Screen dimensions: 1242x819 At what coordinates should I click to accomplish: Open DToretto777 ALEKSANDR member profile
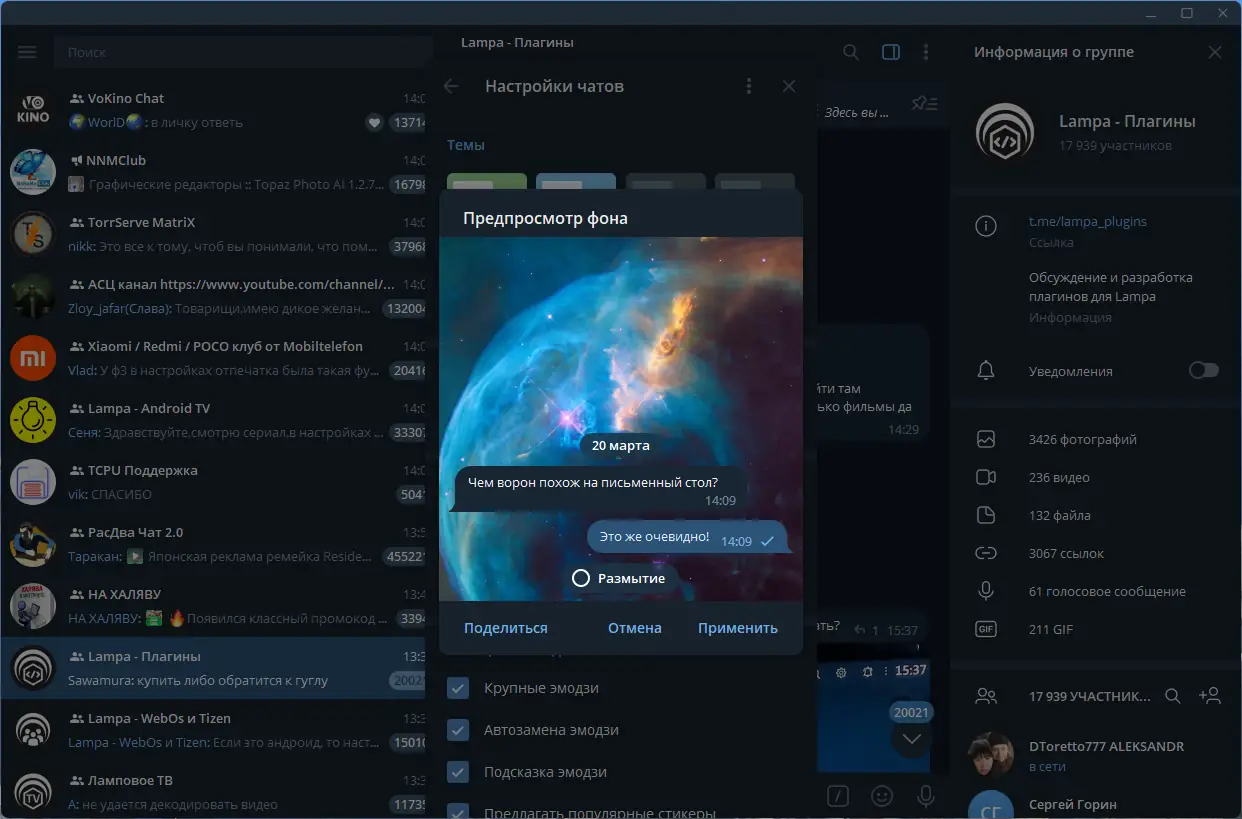pyautogui.click(x=1096, y=756)
